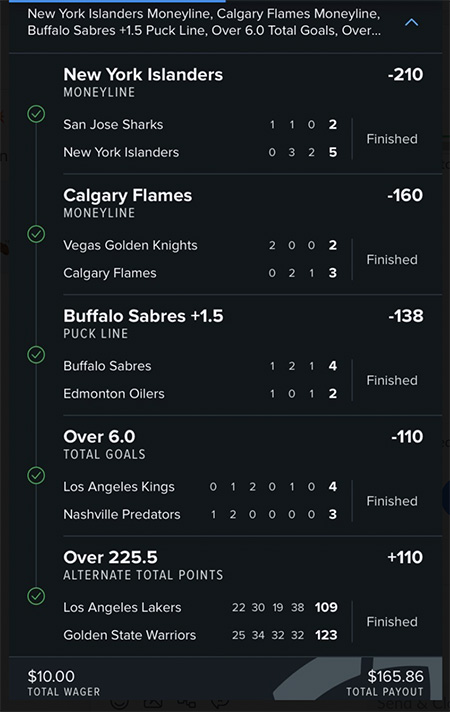
Task: Click New York Islanders green checkmark icon
Action: click(36, 114)
